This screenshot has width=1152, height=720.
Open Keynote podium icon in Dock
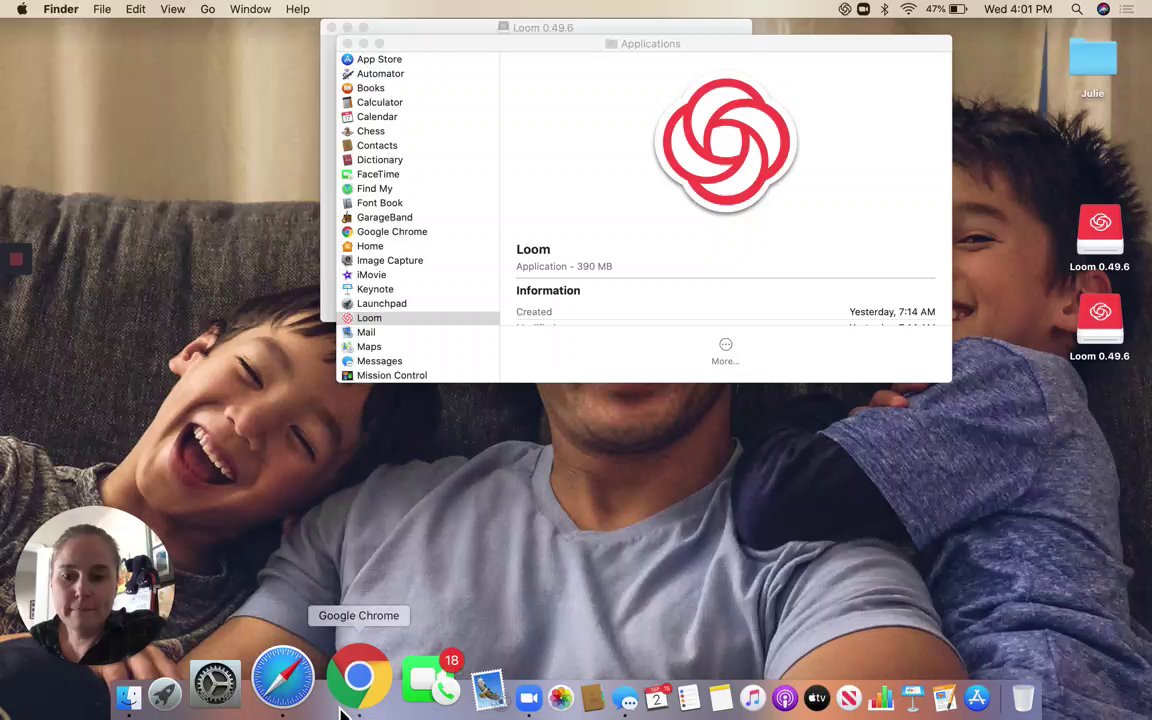coord(912,698)
